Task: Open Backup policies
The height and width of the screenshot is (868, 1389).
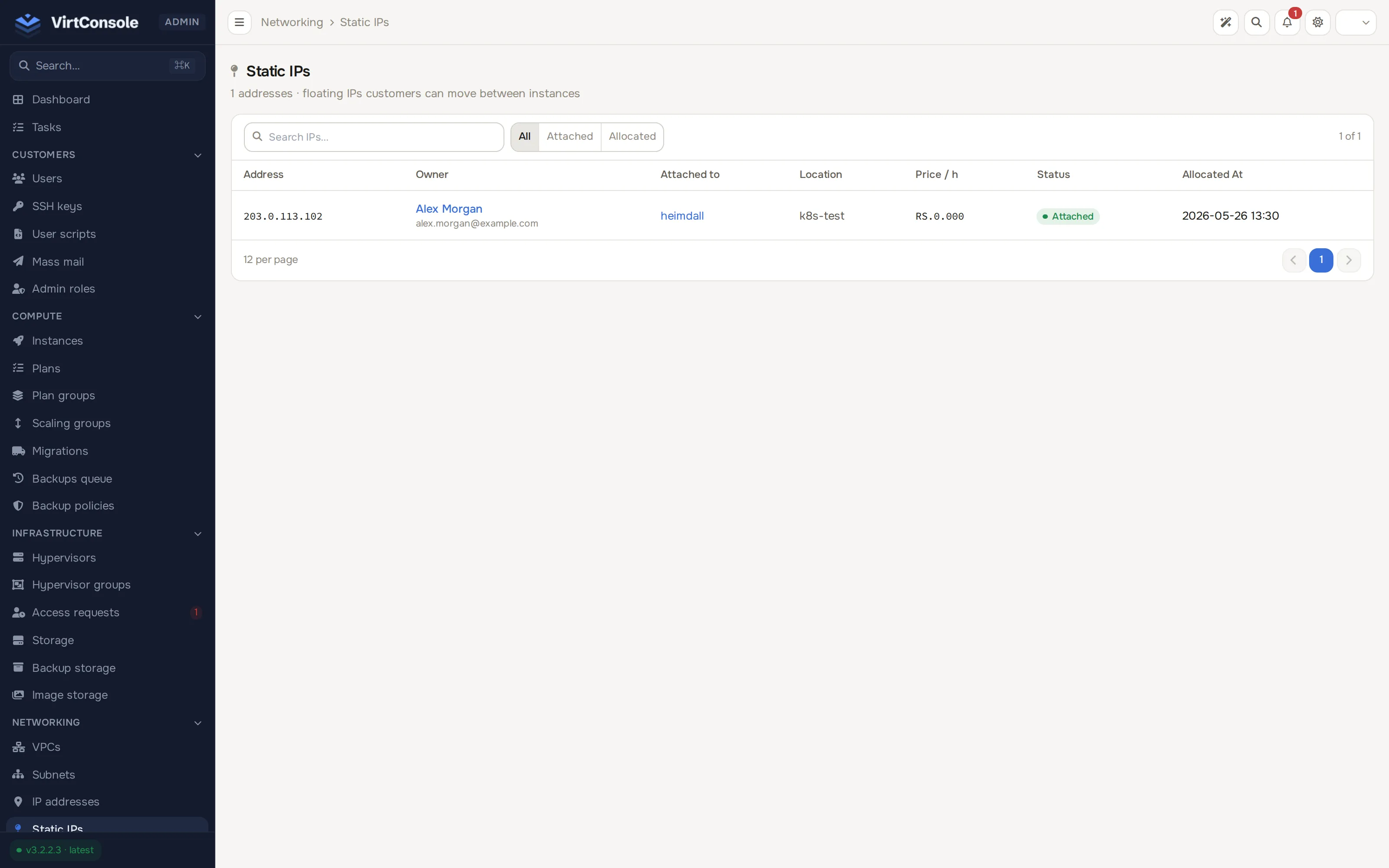Action: point(107,506)
